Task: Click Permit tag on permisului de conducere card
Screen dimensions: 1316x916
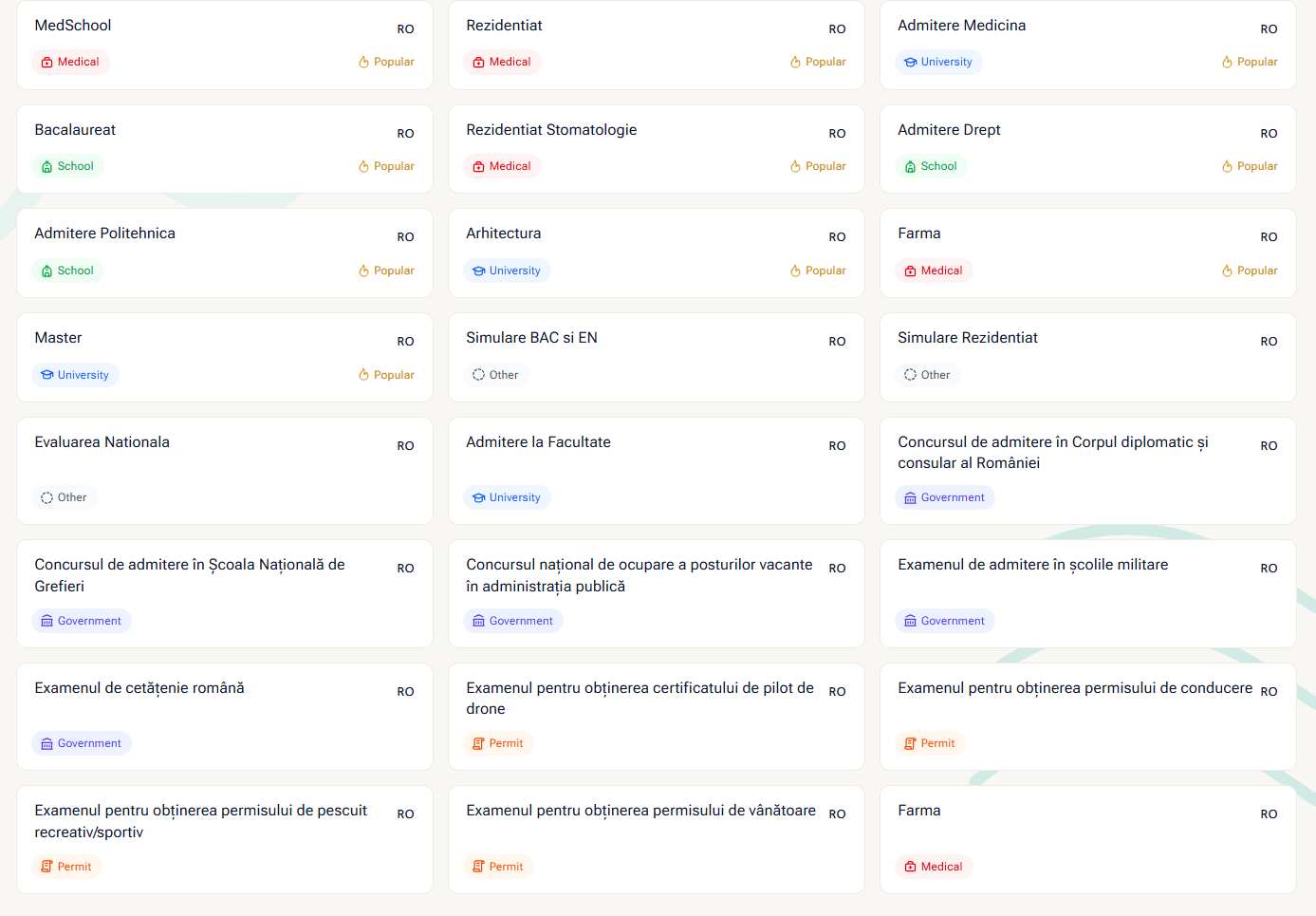Action: 929,743
